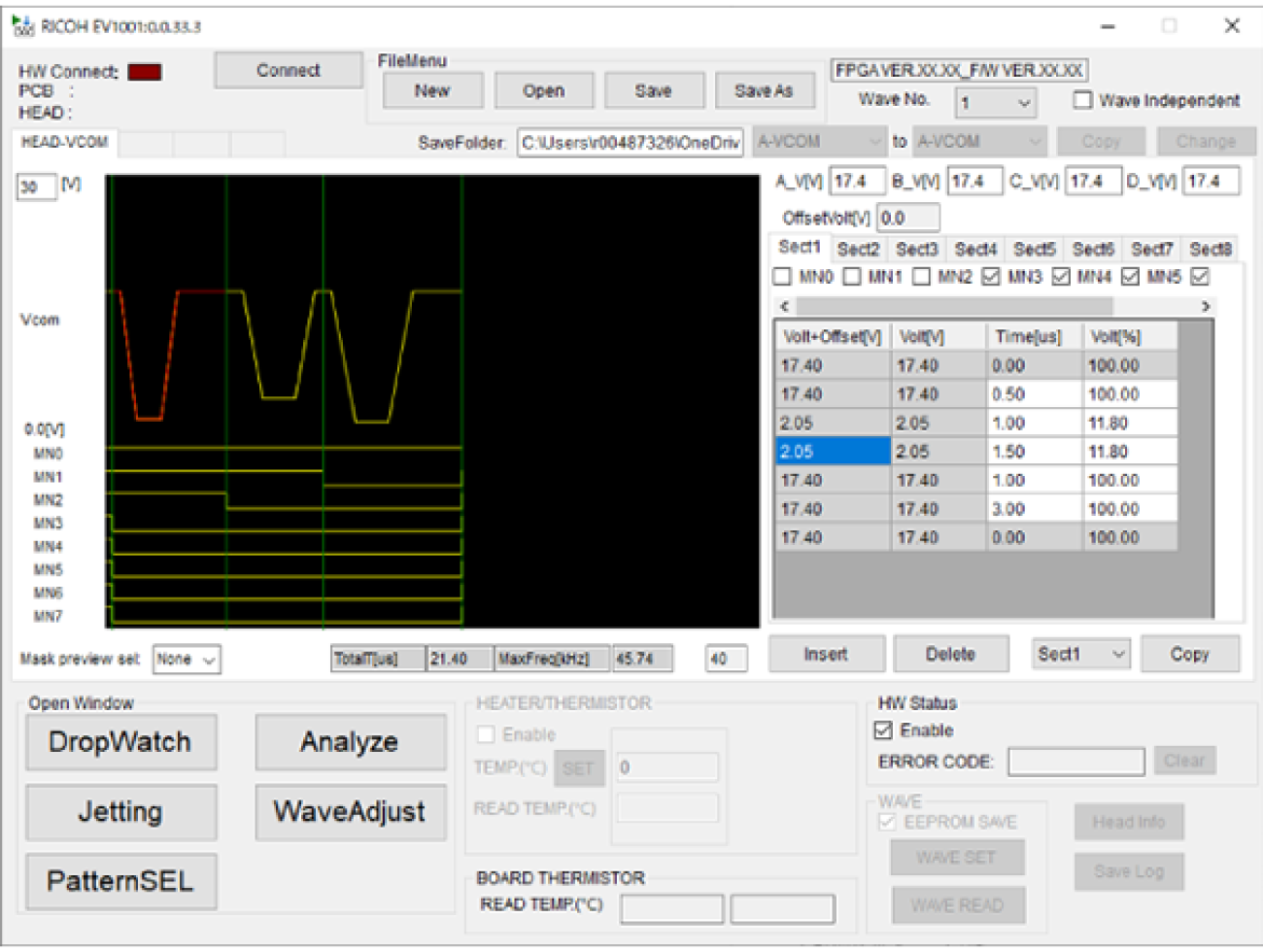Open the PatternSEL window
1263x952 pixels.
click(x=120, y=881)
